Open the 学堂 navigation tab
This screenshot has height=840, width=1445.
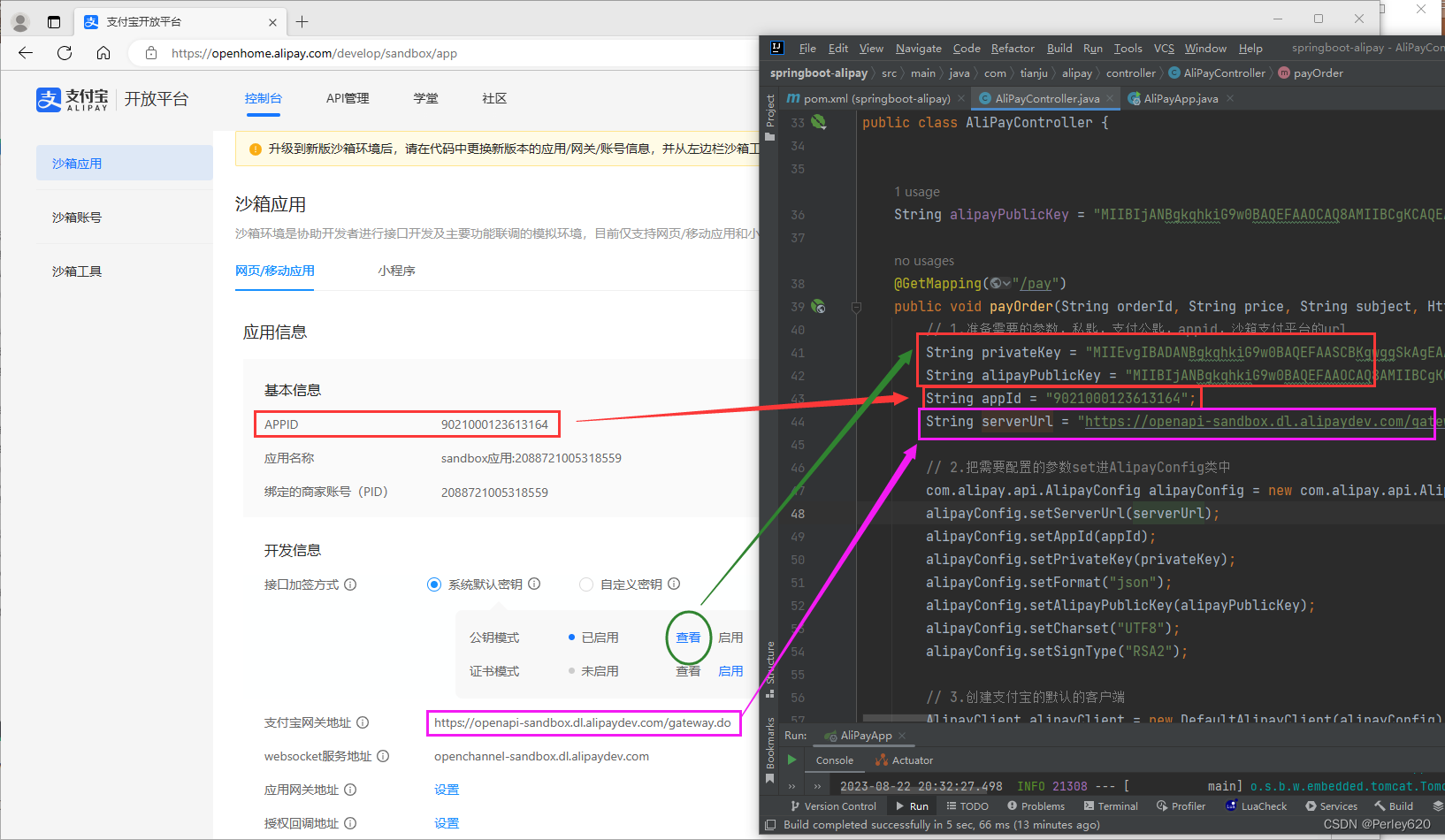pos(425,98)
